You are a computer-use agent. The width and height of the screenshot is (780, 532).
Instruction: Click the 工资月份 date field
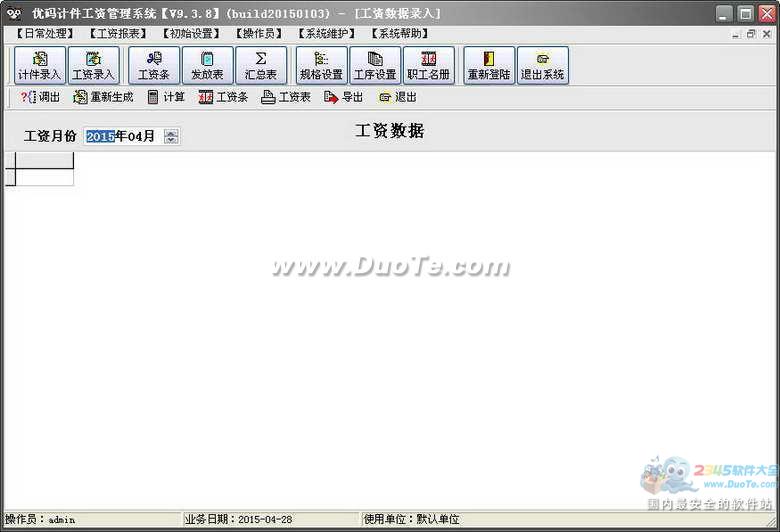coord(122,136)
